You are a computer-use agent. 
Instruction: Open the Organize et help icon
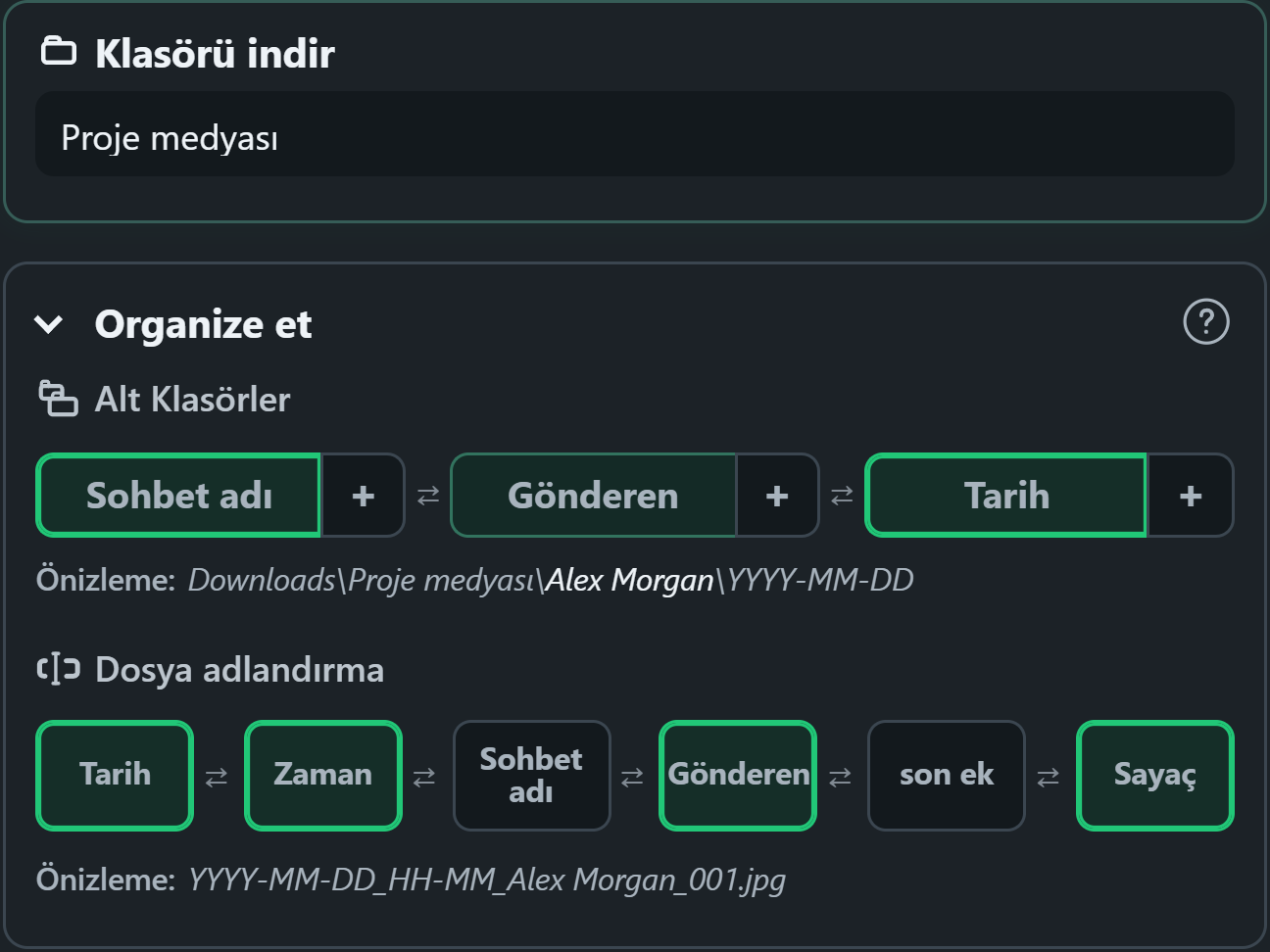coord(1206,322)
